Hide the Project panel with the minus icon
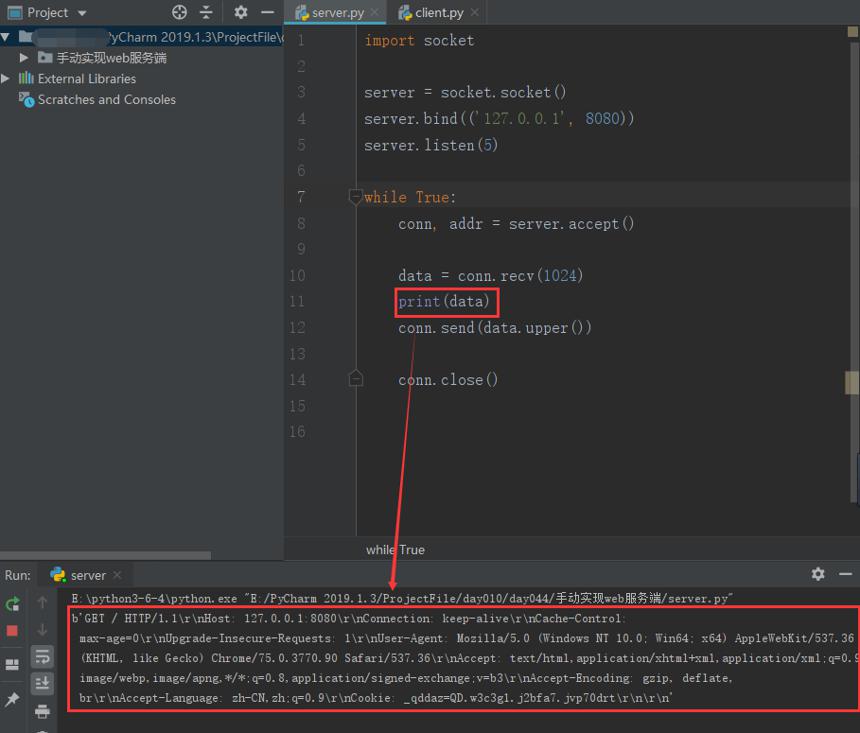This screenshot has width=860, height=733. [267, 12]
